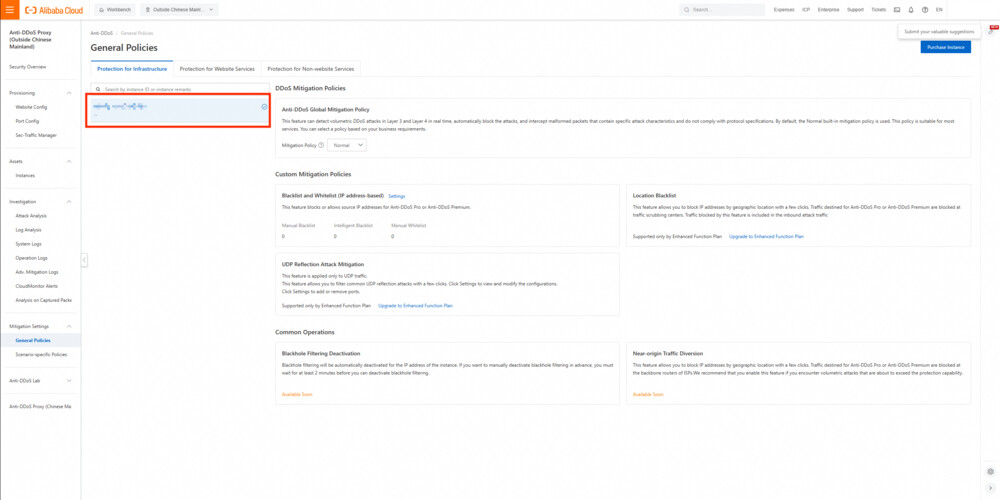Select General Policies in sidebar
The width and height of the screenshot is (1000, 500).
click(33, 341)
